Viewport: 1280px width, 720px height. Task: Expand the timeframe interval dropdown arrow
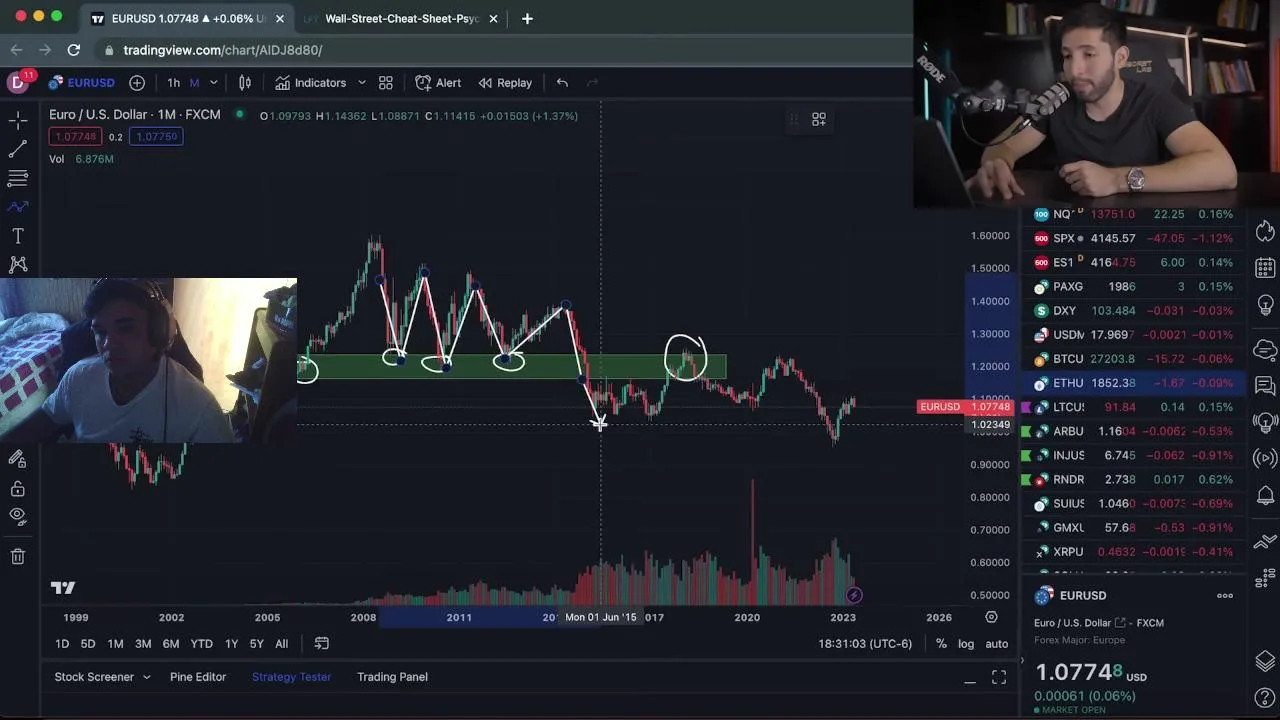tap(213, 83)
